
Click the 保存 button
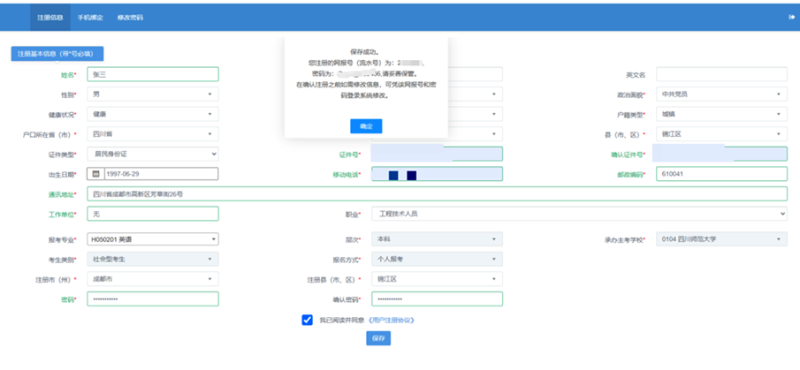(x=379, y=338)
